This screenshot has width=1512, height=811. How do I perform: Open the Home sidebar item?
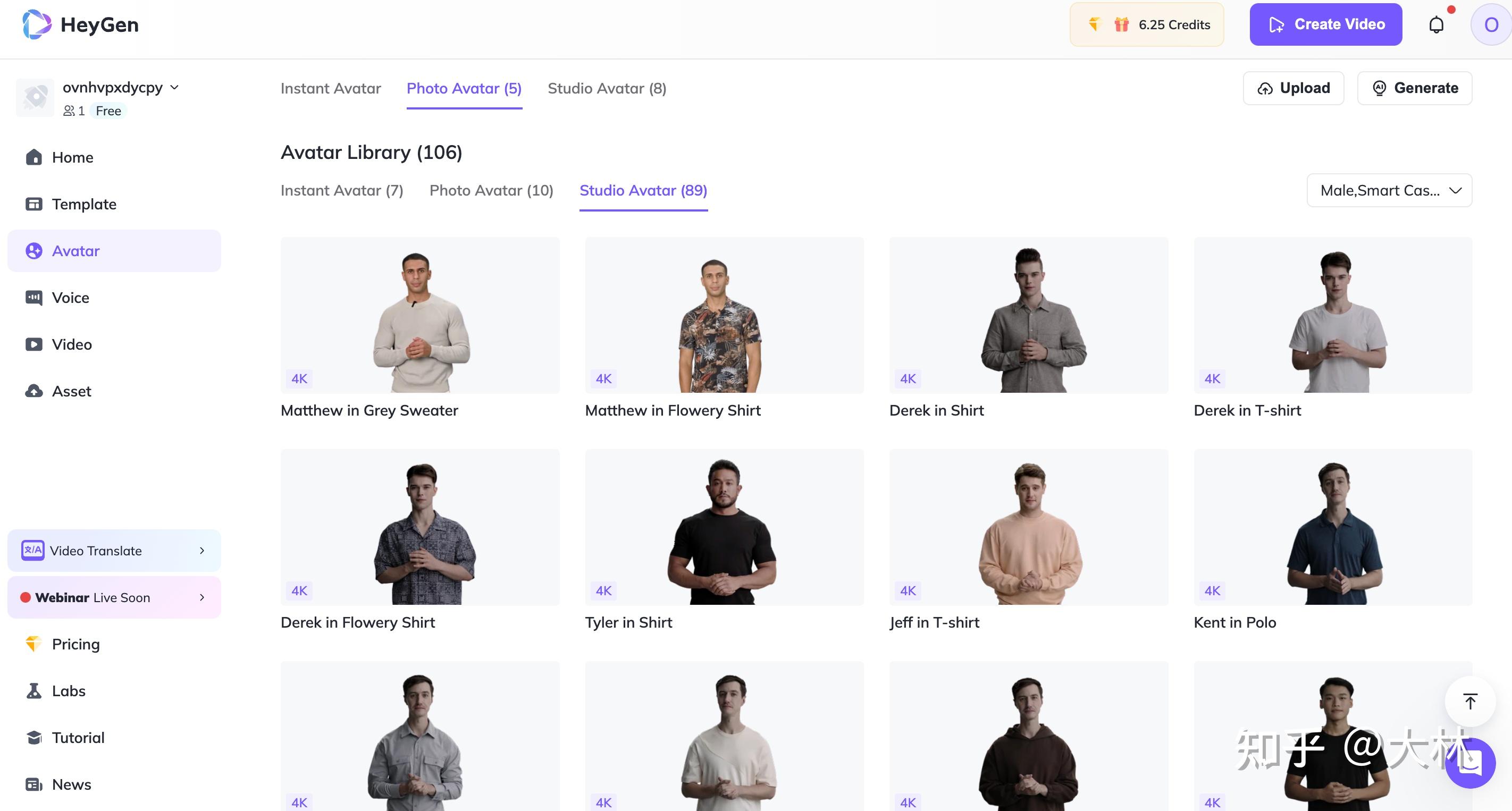pyautogui.click(x=72, y=157)
